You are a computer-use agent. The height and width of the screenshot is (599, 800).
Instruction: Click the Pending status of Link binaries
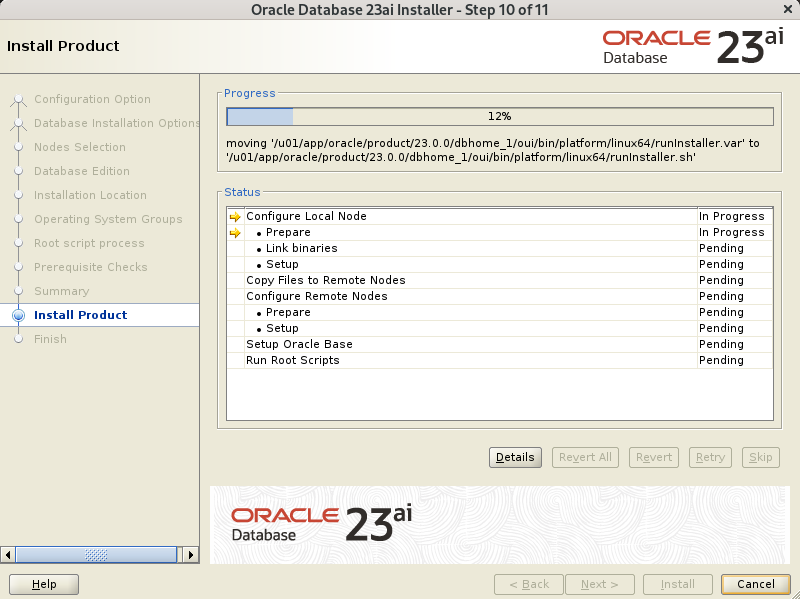(x=721, y=248)
